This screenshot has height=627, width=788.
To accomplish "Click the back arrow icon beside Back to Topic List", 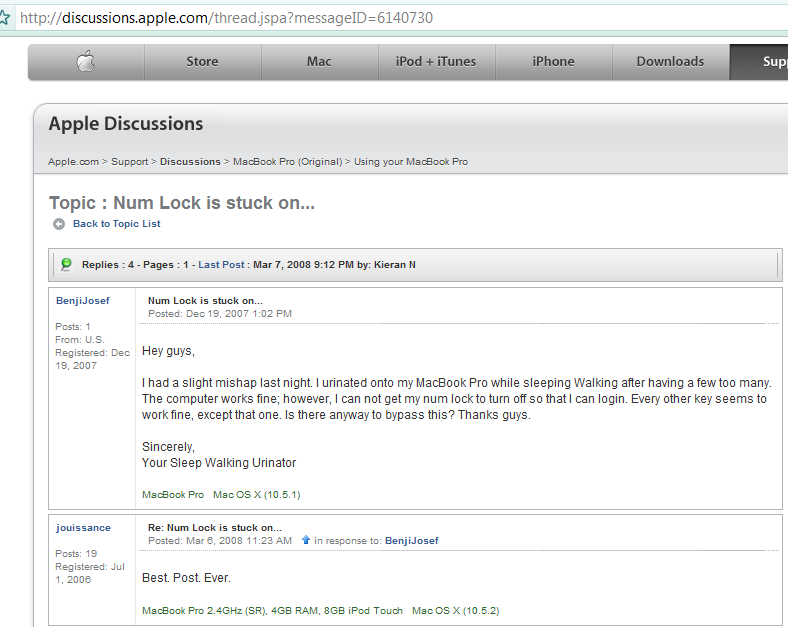I will [59, 224].
